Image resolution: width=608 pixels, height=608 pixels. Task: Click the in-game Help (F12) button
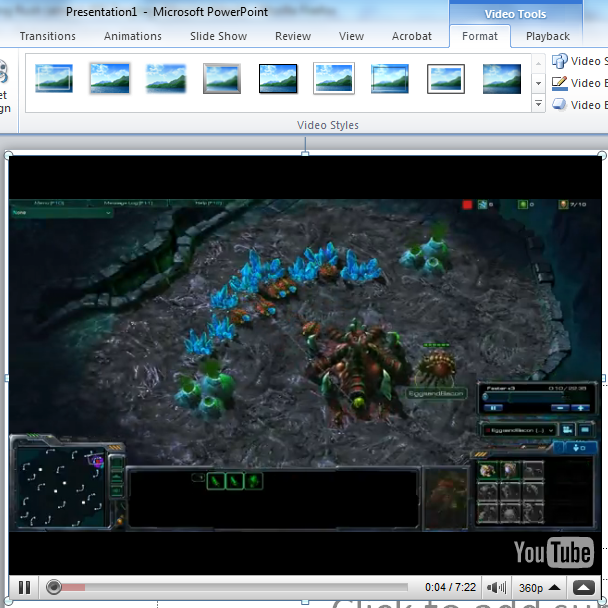tap(208, 203)
